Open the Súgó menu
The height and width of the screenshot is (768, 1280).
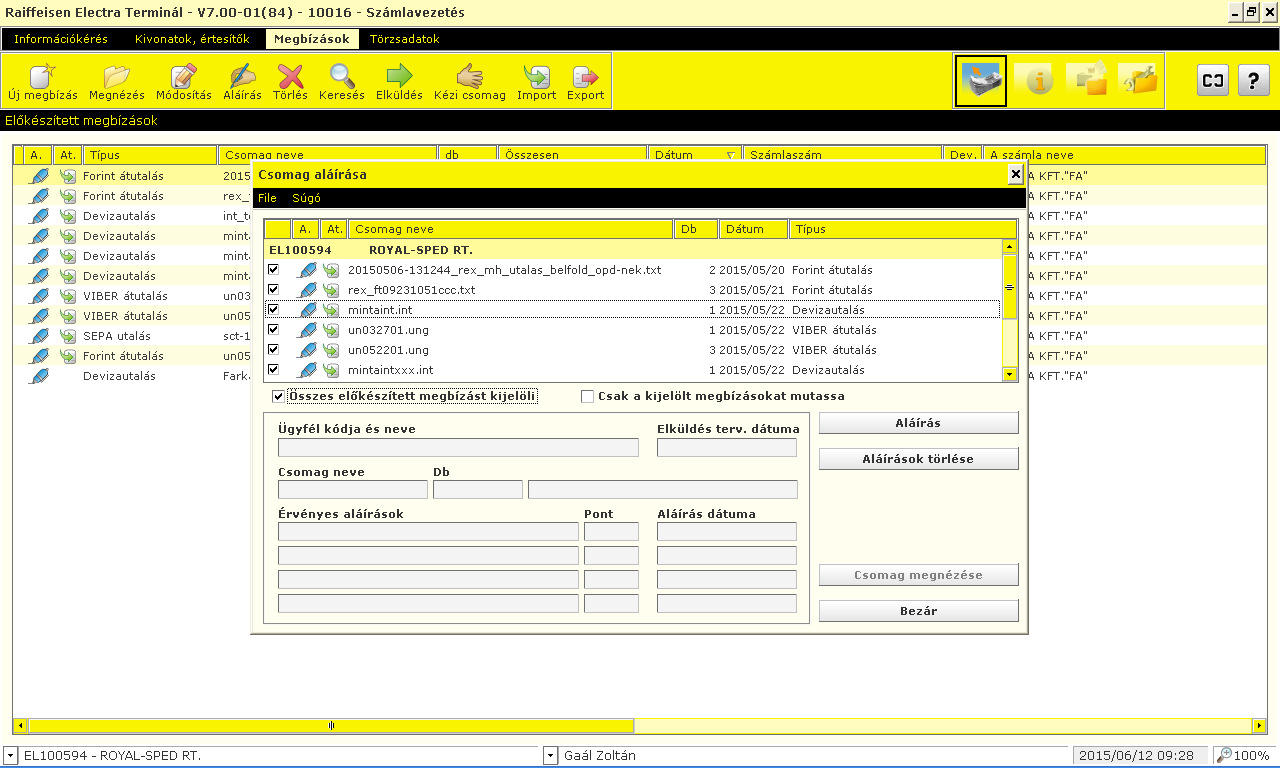point(306,198)
